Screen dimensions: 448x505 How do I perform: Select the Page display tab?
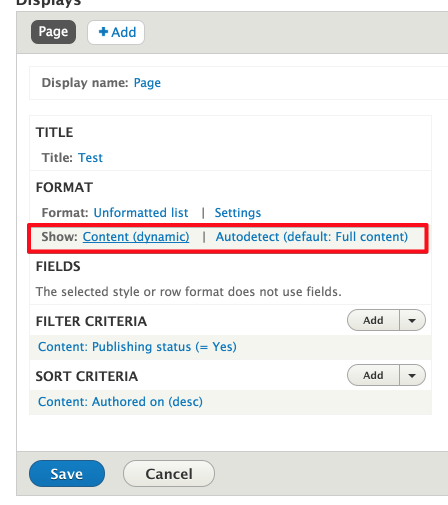click(53, 32)
